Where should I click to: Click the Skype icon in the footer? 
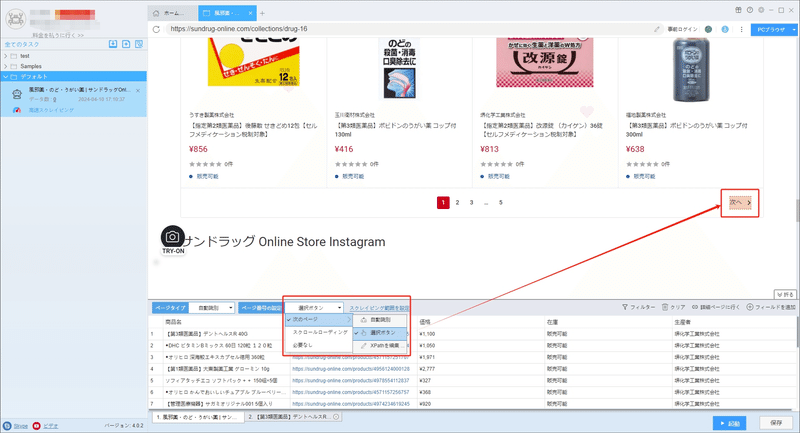tap(7, 426)
